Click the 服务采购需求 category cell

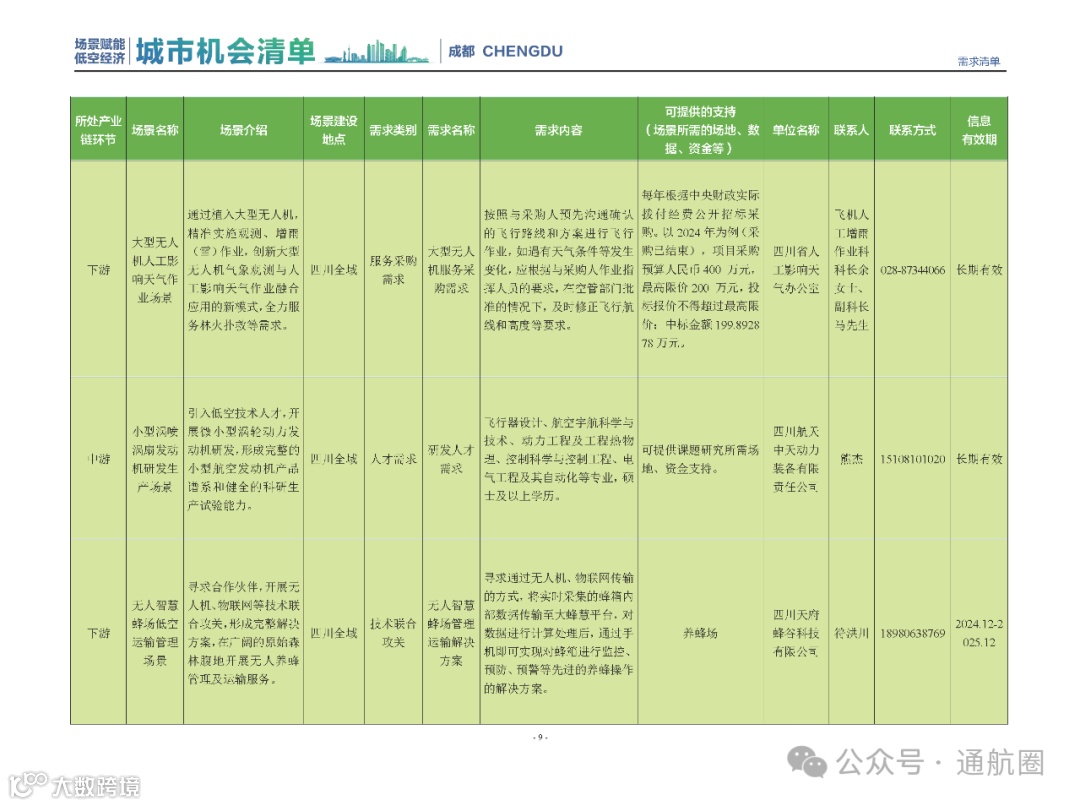point(393,269)
